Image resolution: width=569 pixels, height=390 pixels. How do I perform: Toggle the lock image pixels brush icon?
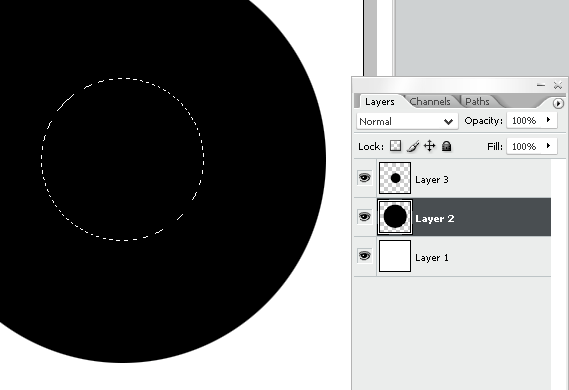point(413,146)
